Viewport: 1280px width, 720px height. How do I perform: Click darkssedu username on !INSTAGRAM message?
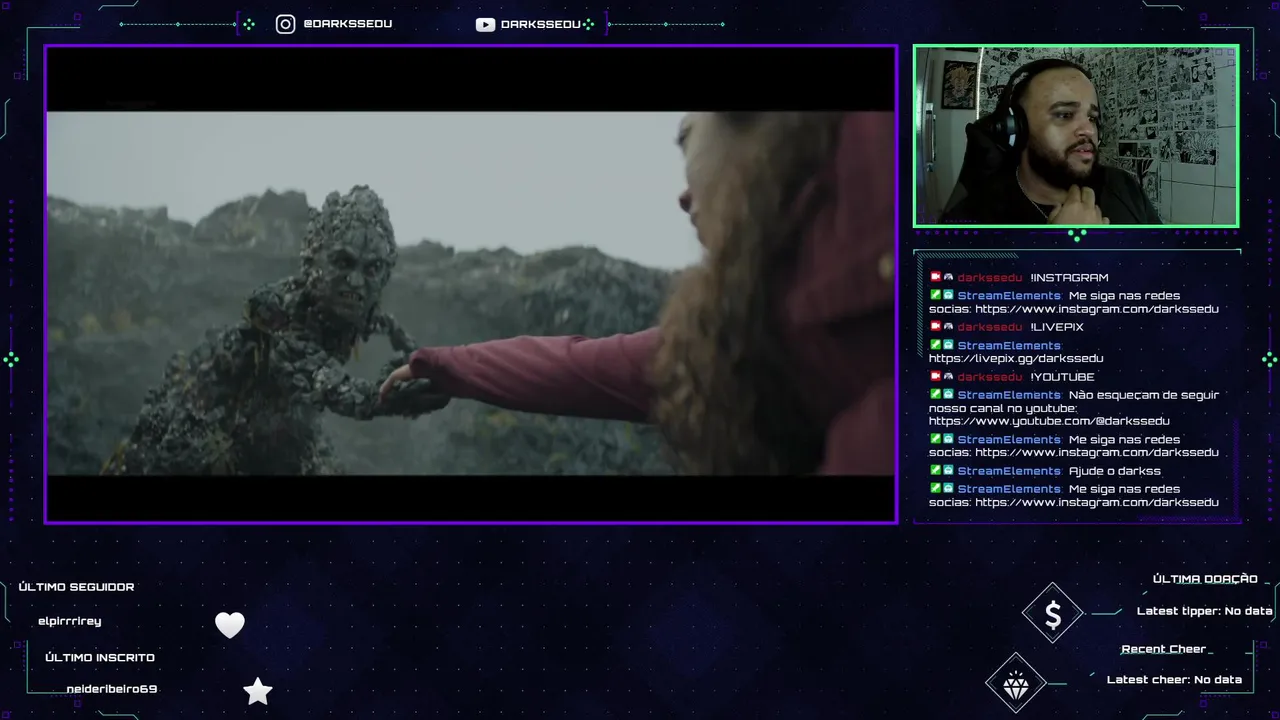point(990,278)
